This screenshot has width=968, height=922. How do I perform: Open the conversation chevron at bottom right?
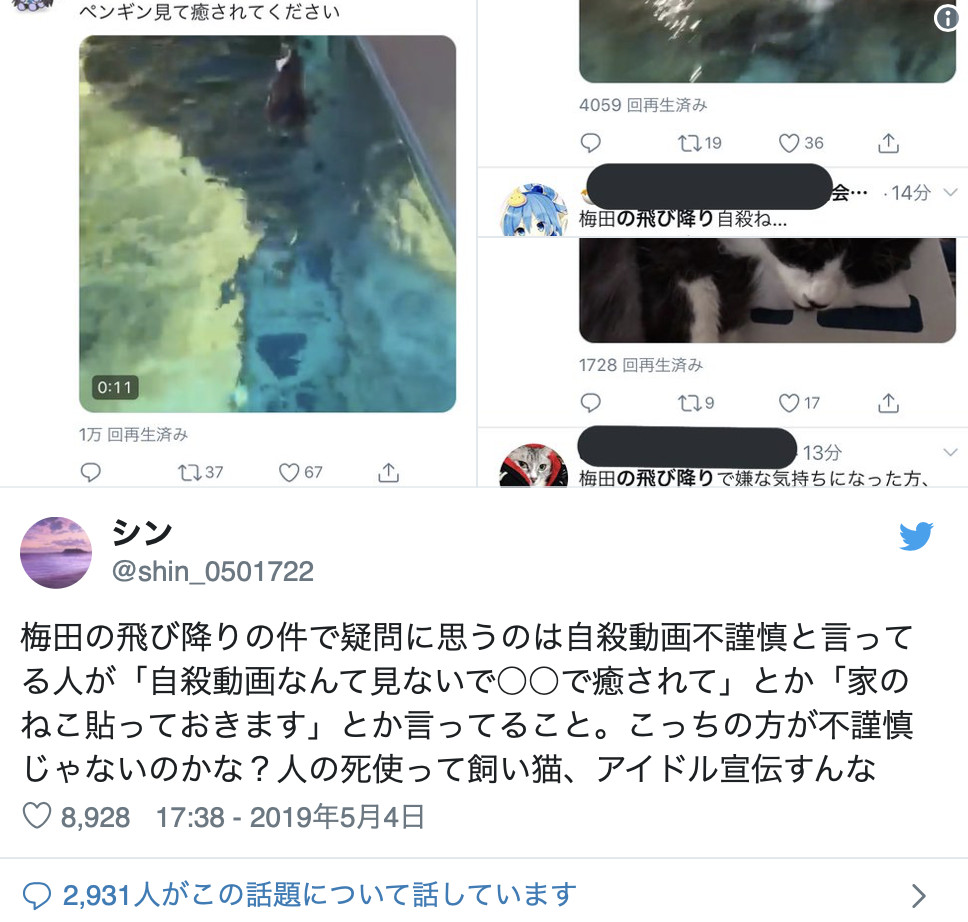919,895
